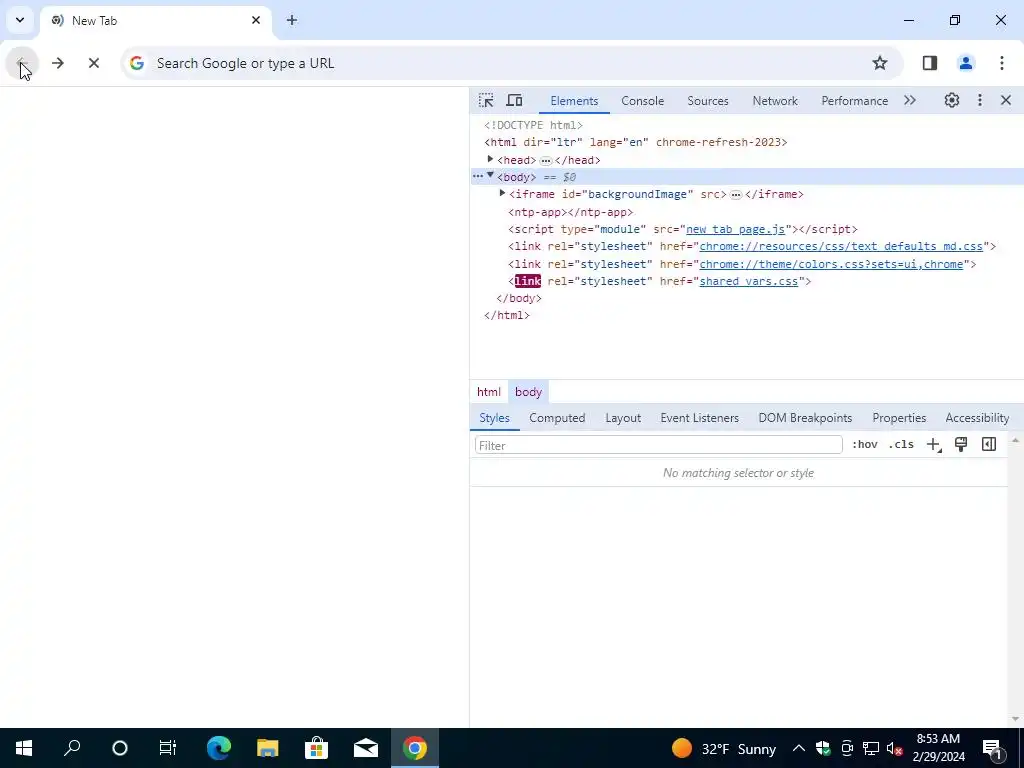
Task: Open the Properties pane tab
Action: coord(899,418)
